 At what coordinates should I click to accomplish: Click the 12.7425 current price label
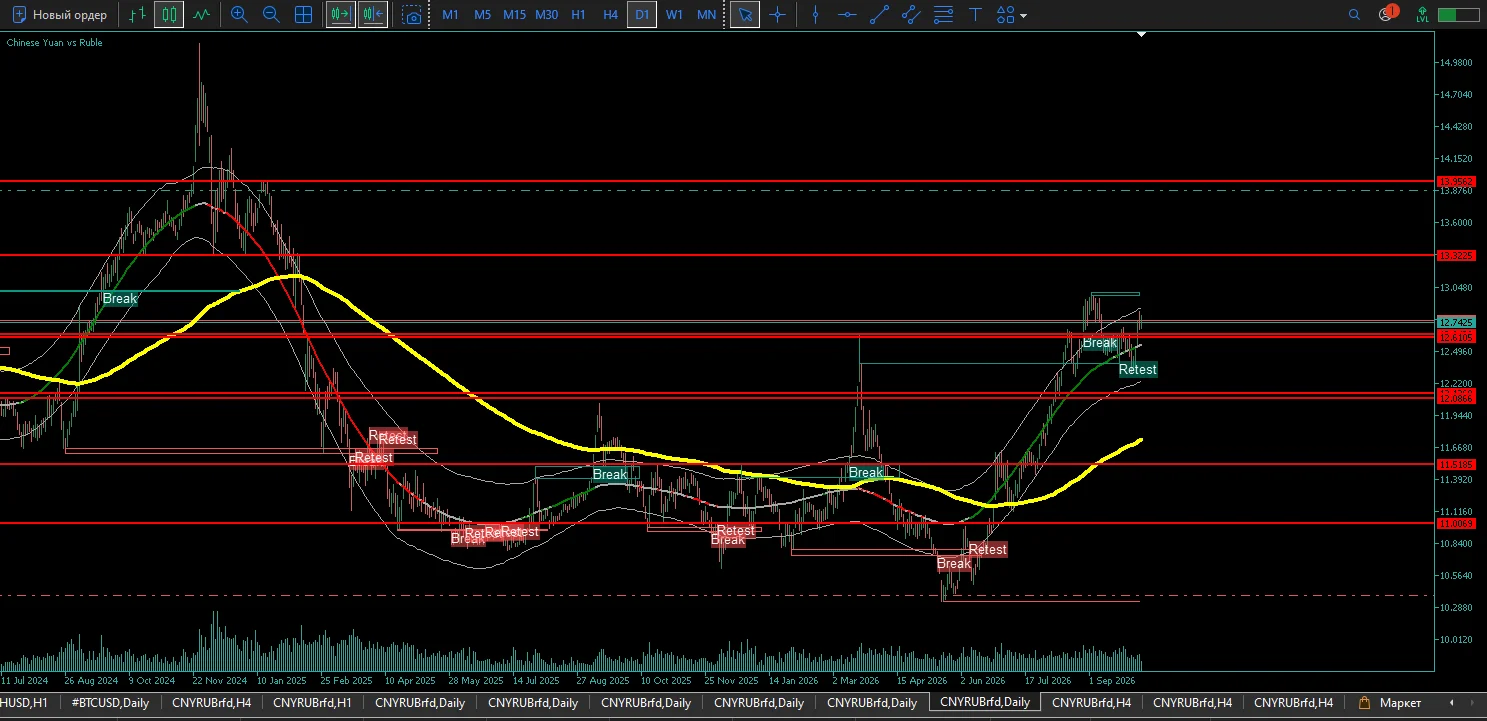point(1455,322)
